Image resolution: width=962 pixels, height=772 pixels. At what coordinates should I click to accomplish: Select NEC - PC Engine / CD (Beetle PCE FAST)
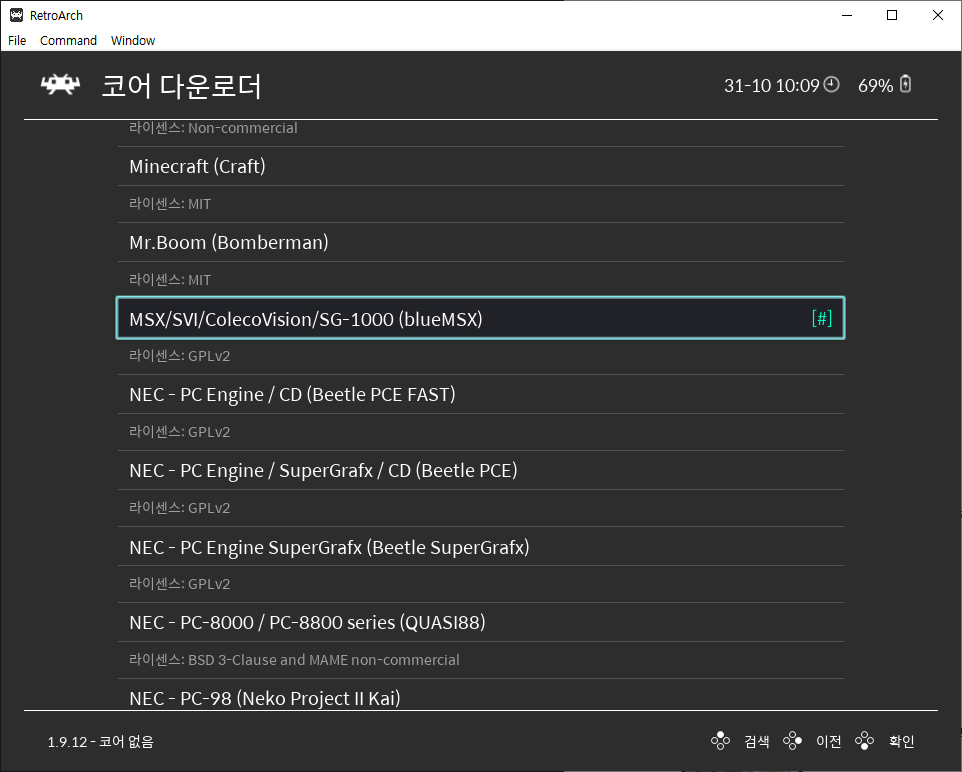[481, 394]
